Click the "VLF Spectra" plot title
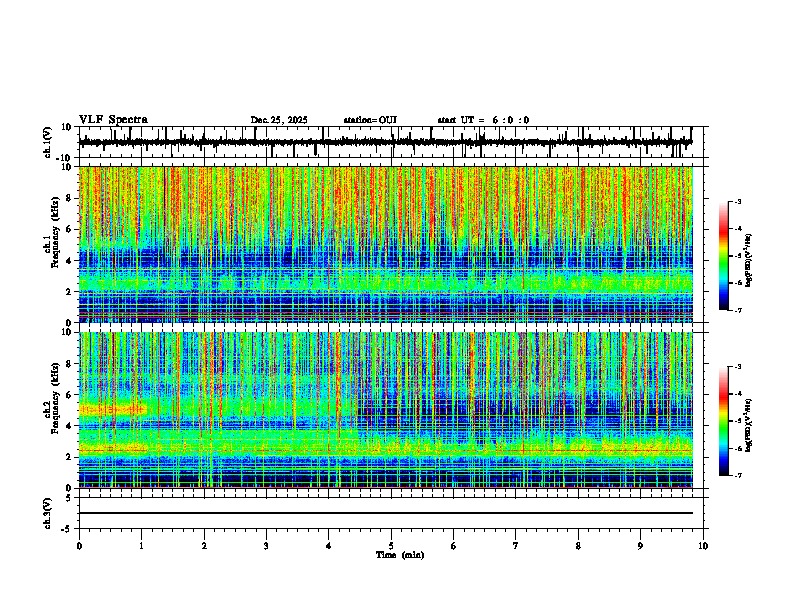The height and width of the screenshot is (612, 792). click(113, 120)
